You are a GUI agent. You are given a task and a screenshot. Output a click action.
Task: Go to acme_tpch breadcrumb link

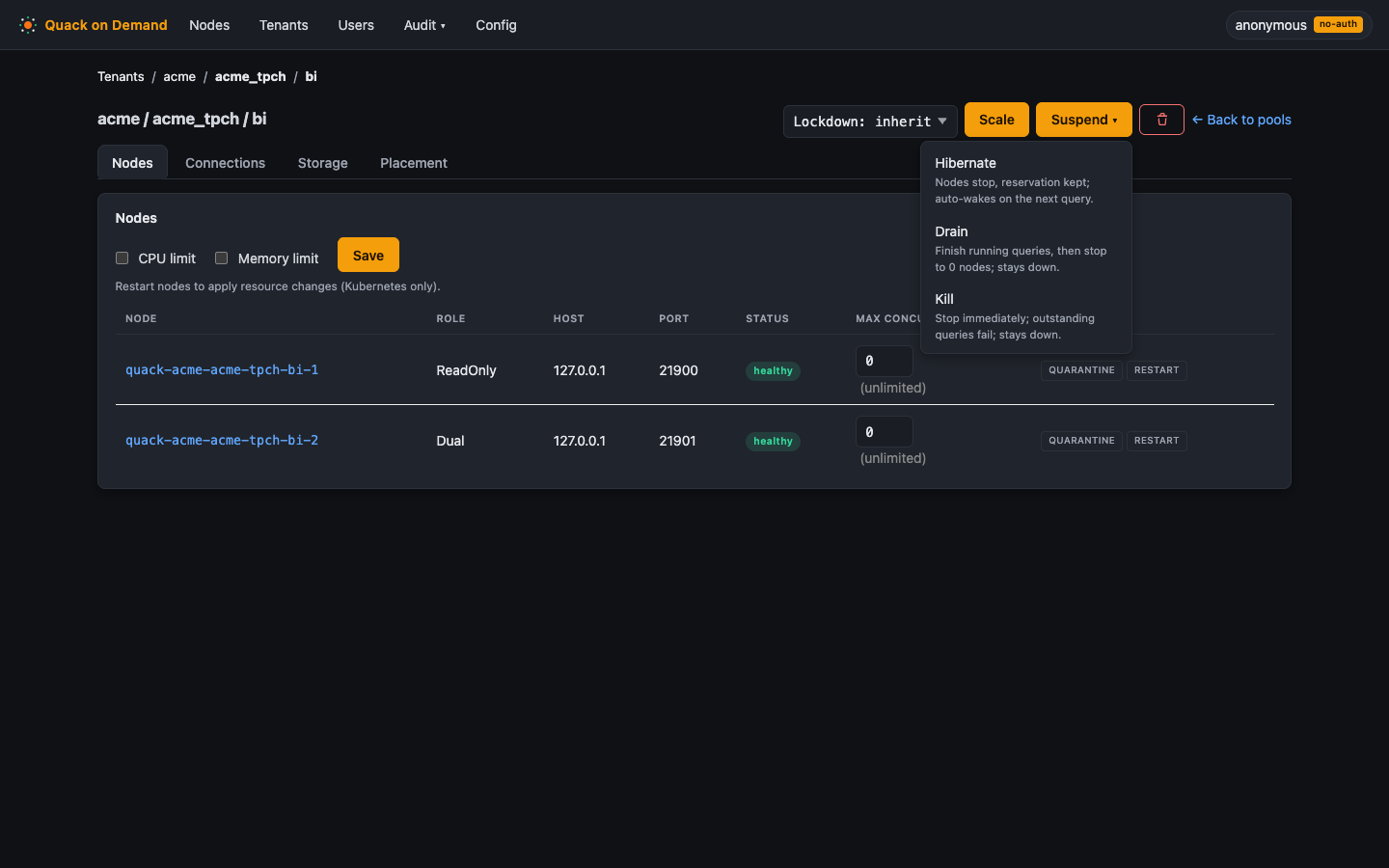(250, 76)
